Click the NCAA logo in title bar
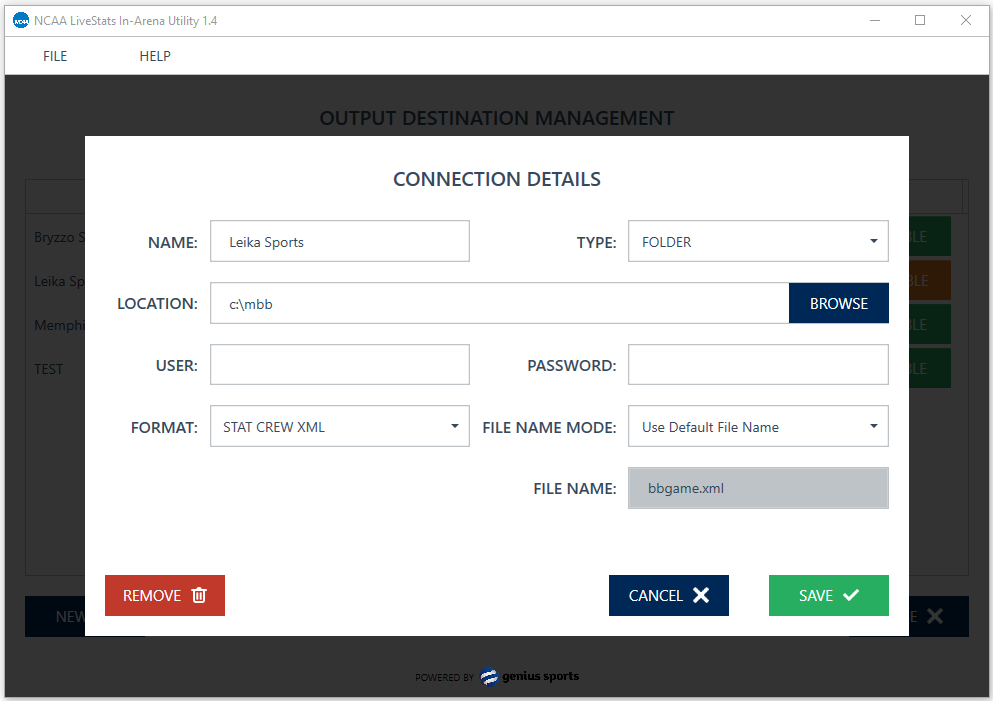The image size is (993, 701). tap(20, 20)
